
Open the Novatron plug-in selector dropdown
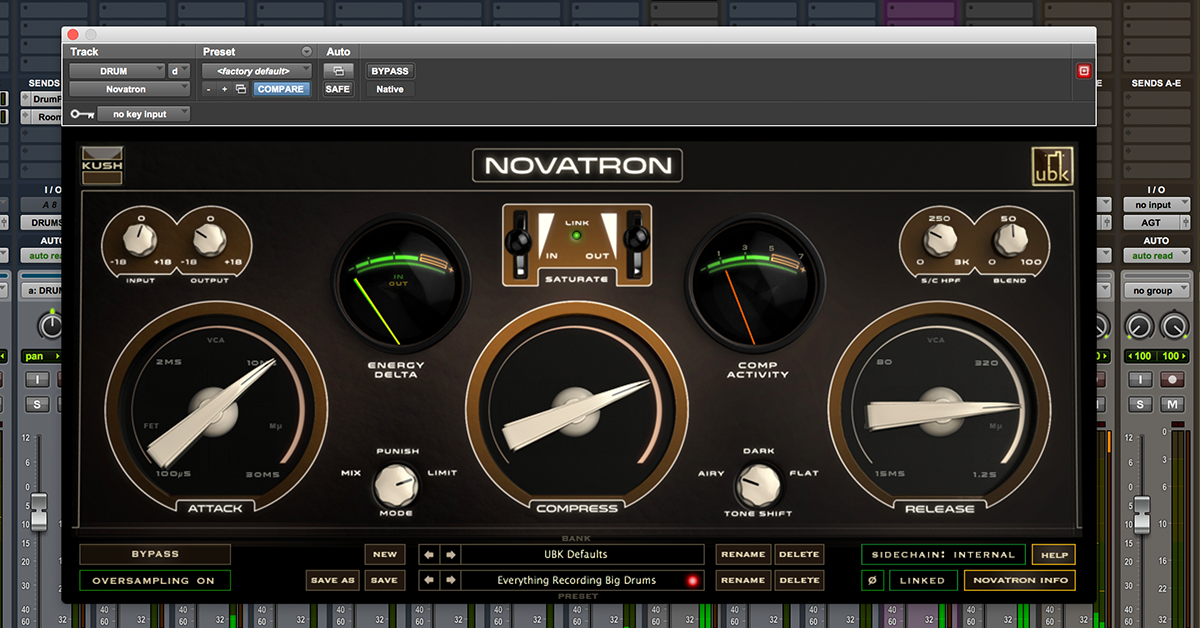[x=129, y=89]
